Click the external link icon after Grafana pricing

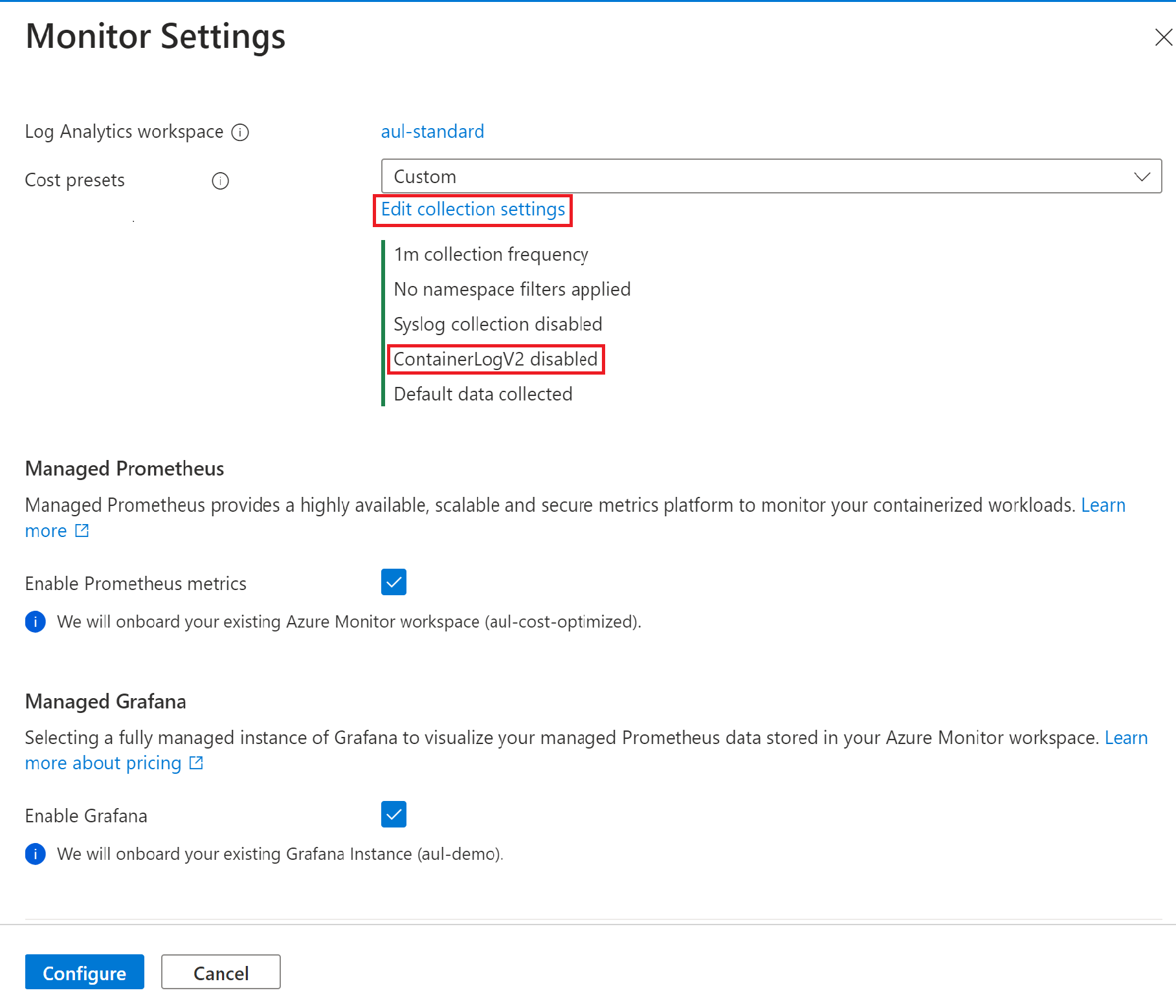tap(196, 763)
